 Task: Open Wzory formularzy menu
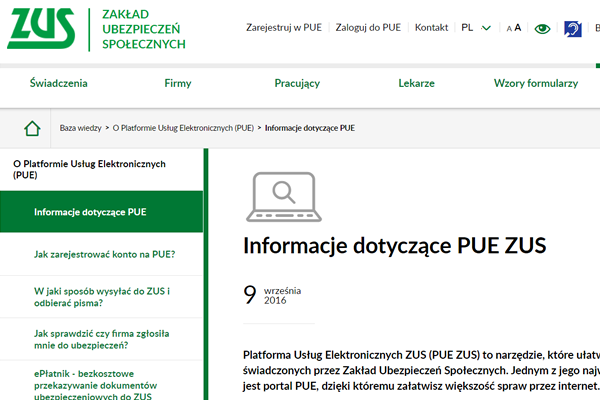click(536, 83)
